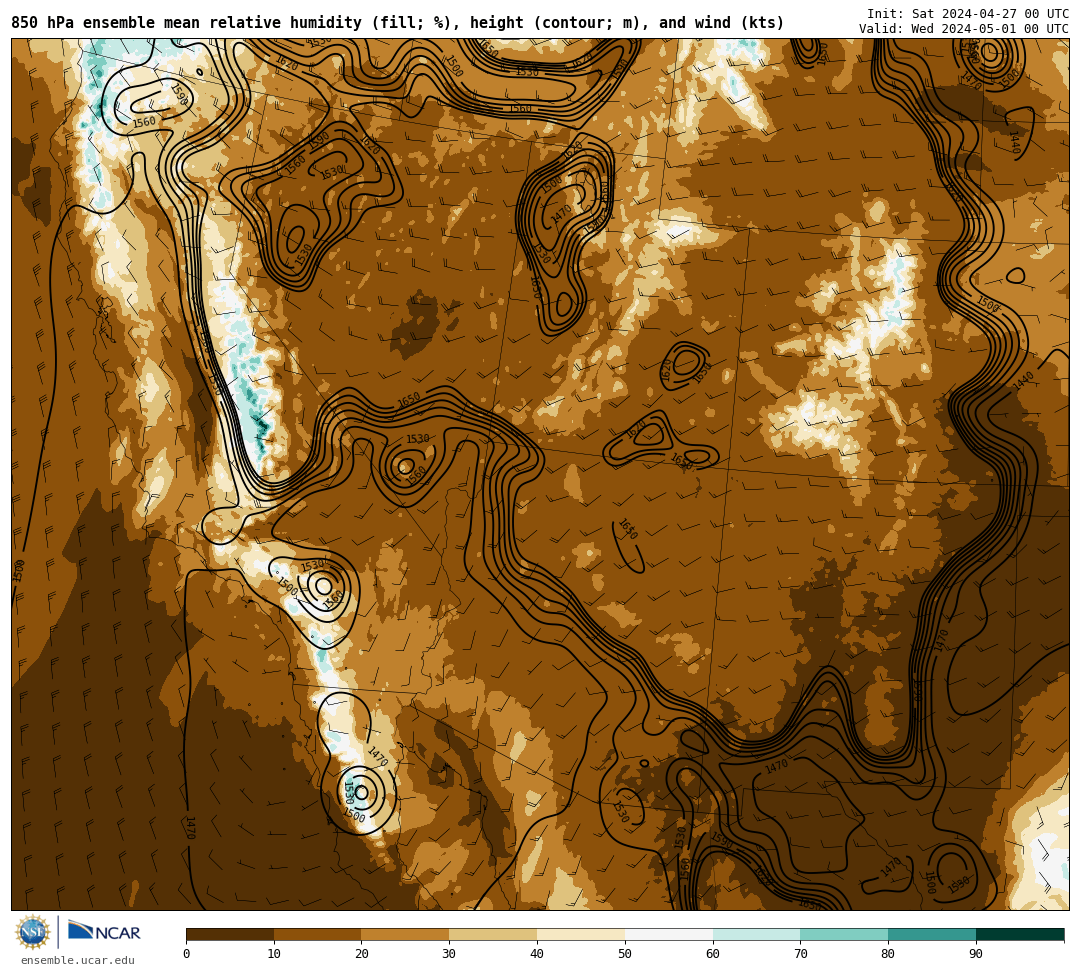Click the colorbar tick label 30
This screenshot has width=1080, height=973.
click(x=449, y=954)
